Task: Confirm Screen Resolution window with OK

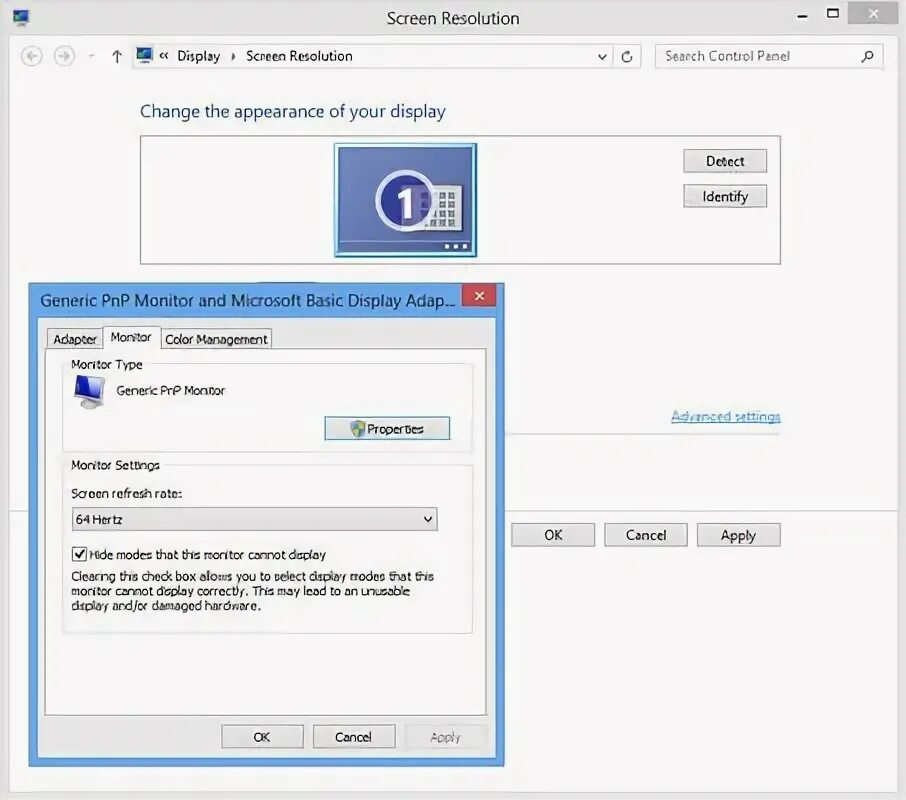Action: (553, 535)
